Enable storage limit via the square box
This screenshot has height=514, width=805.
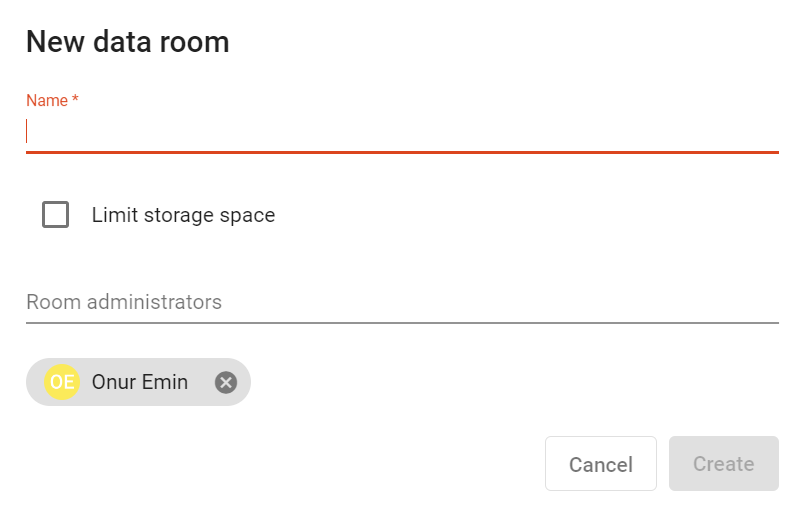pos(55,215)
